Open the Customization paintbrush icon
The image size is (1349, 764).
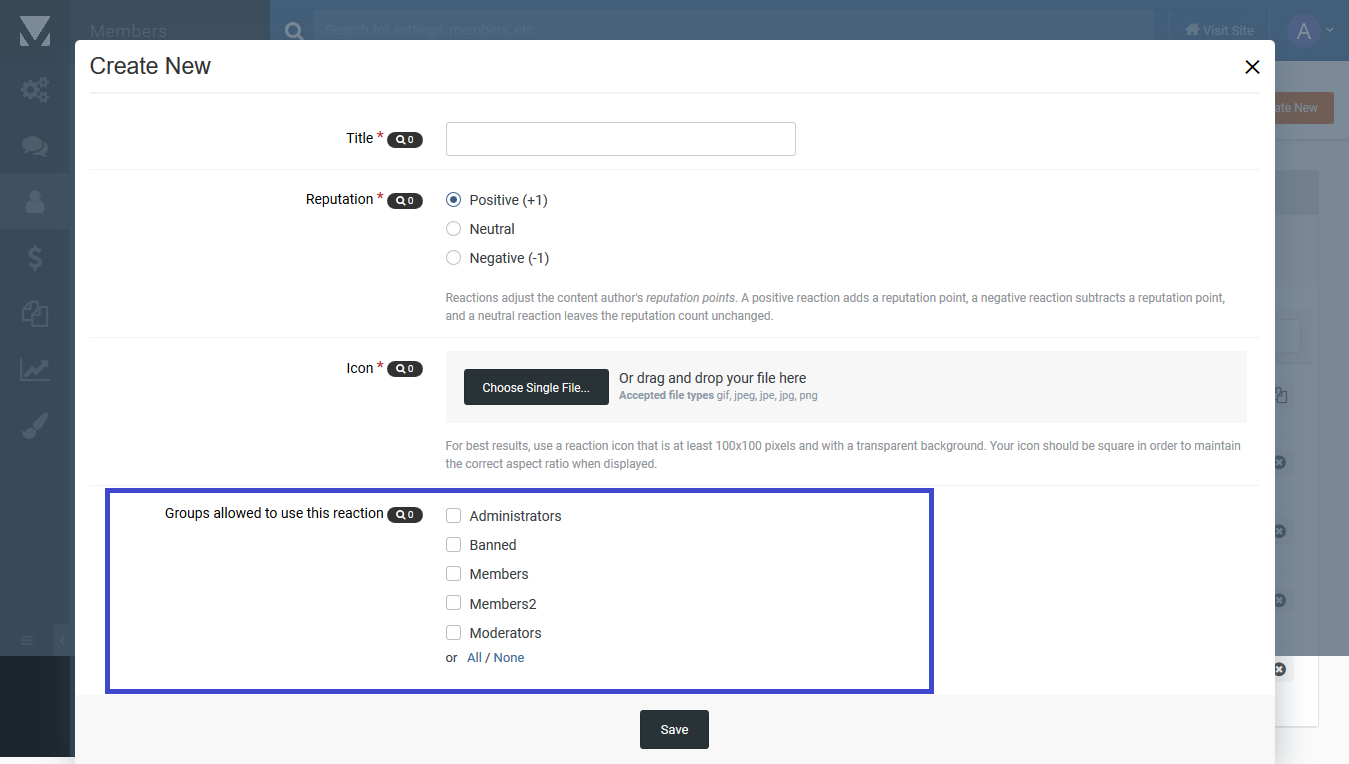(x=35, y=425)
